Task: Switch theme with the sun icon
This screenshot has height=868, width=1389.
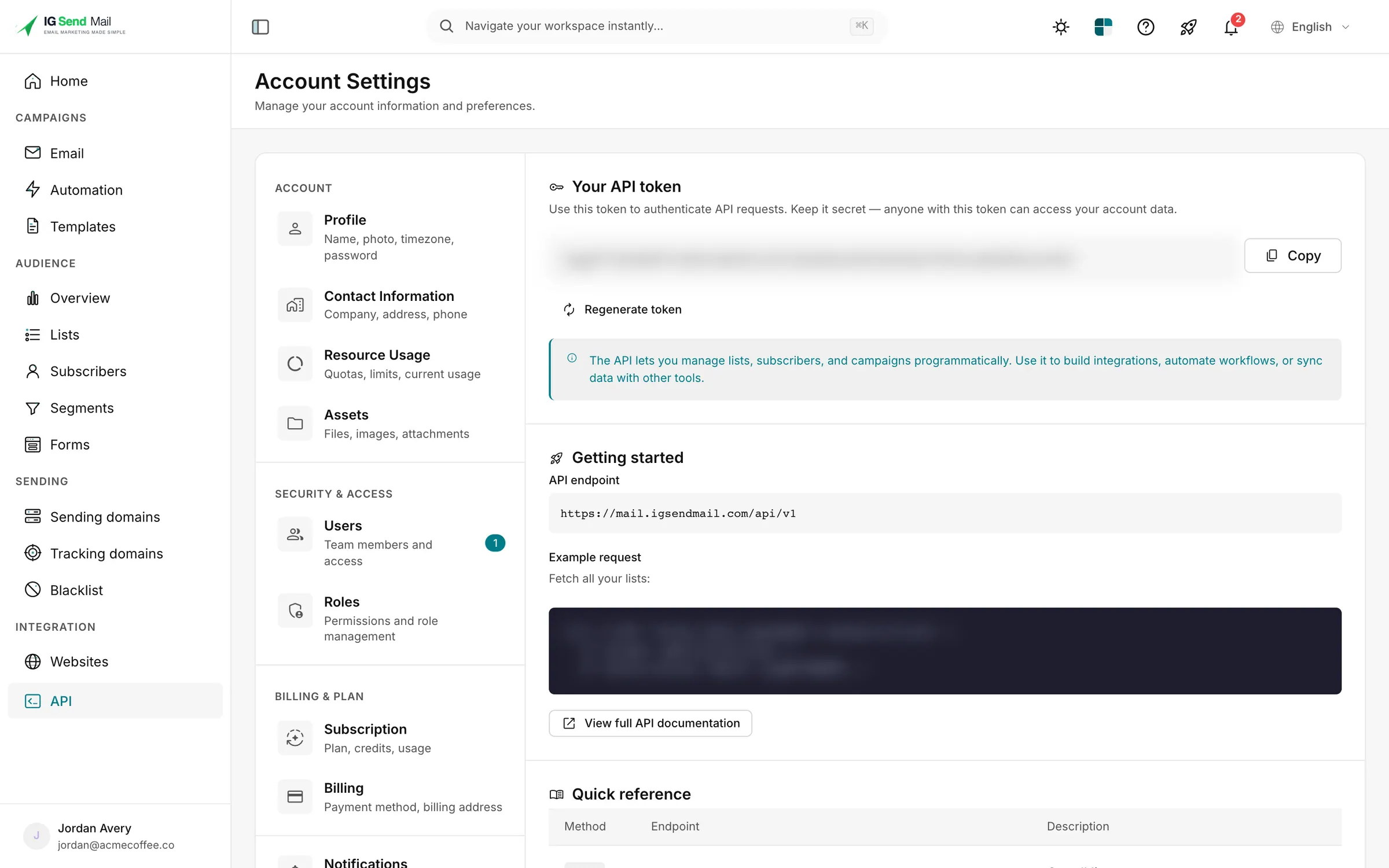Action: [1061, 27]
